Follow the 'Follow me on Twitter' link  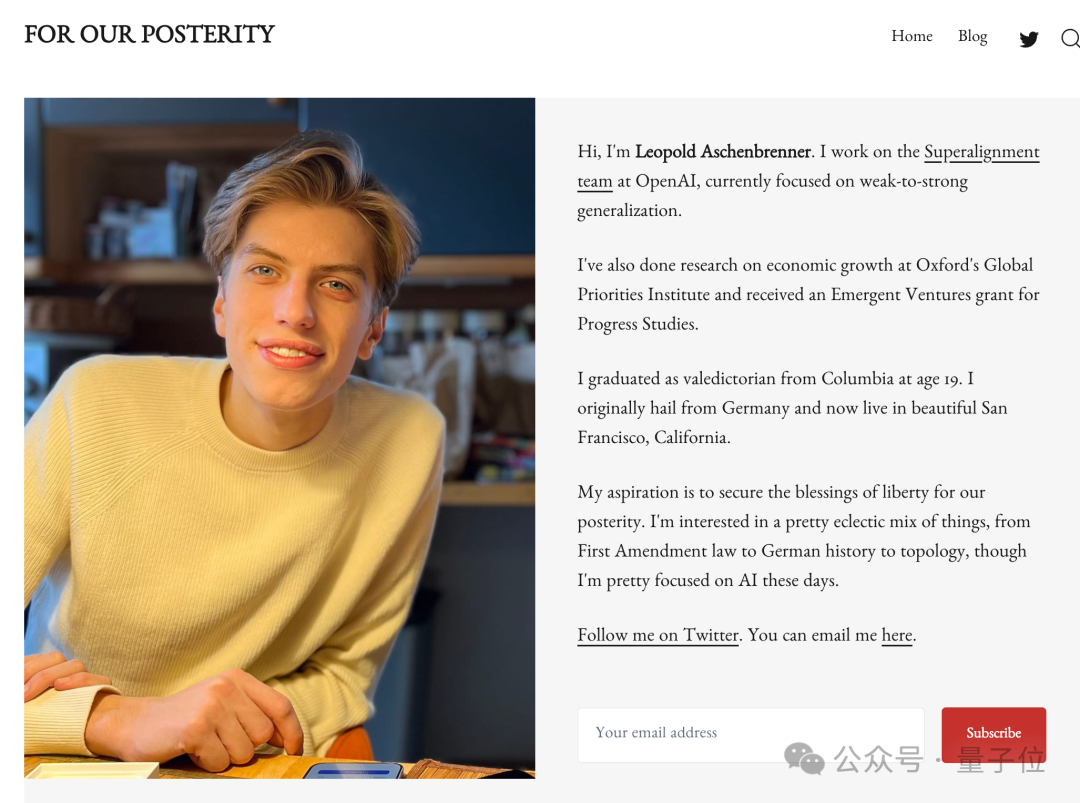click(x=658, y=635)
